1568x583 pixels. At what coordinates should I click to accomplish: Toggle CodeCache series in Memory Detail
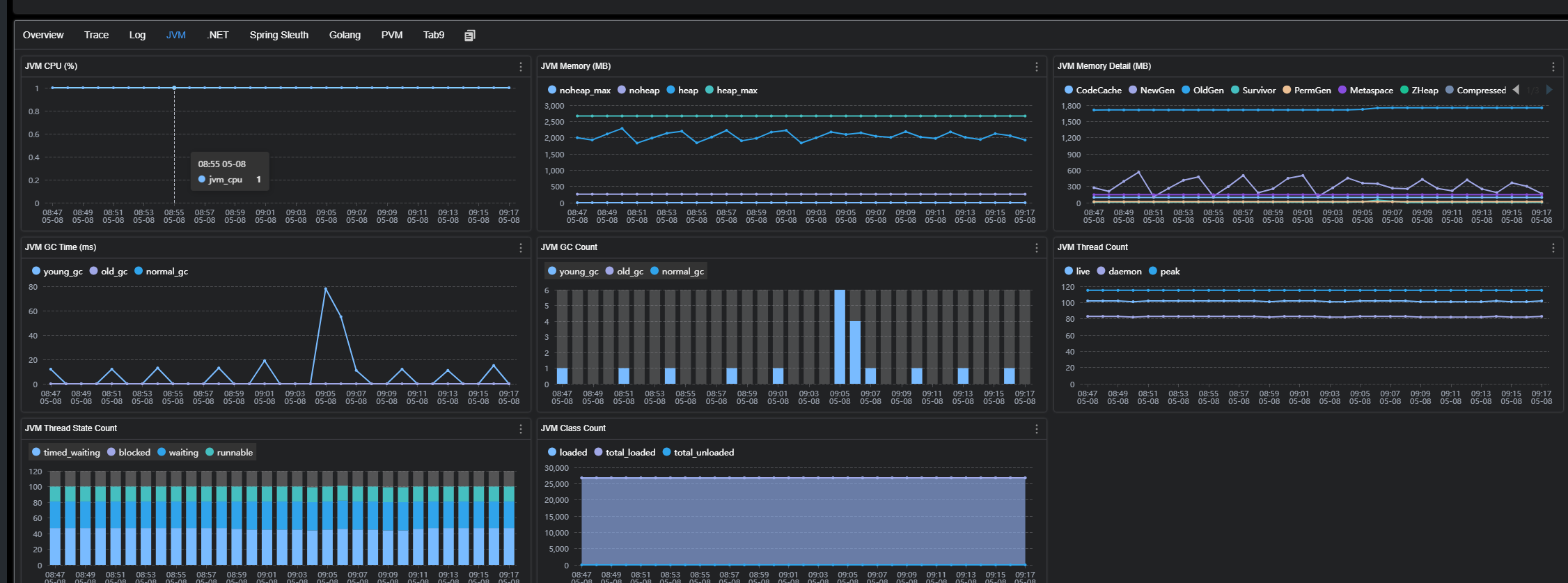coord(1093,91)
